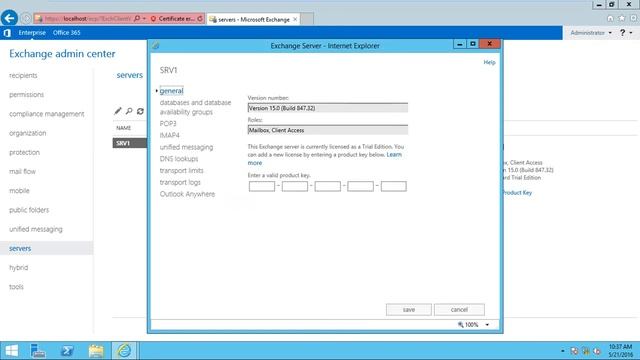Image resolution: width=640 pixels, height=360 pixels.
Task: Click Product Key link in background details pane
Action: coord(517,193)
